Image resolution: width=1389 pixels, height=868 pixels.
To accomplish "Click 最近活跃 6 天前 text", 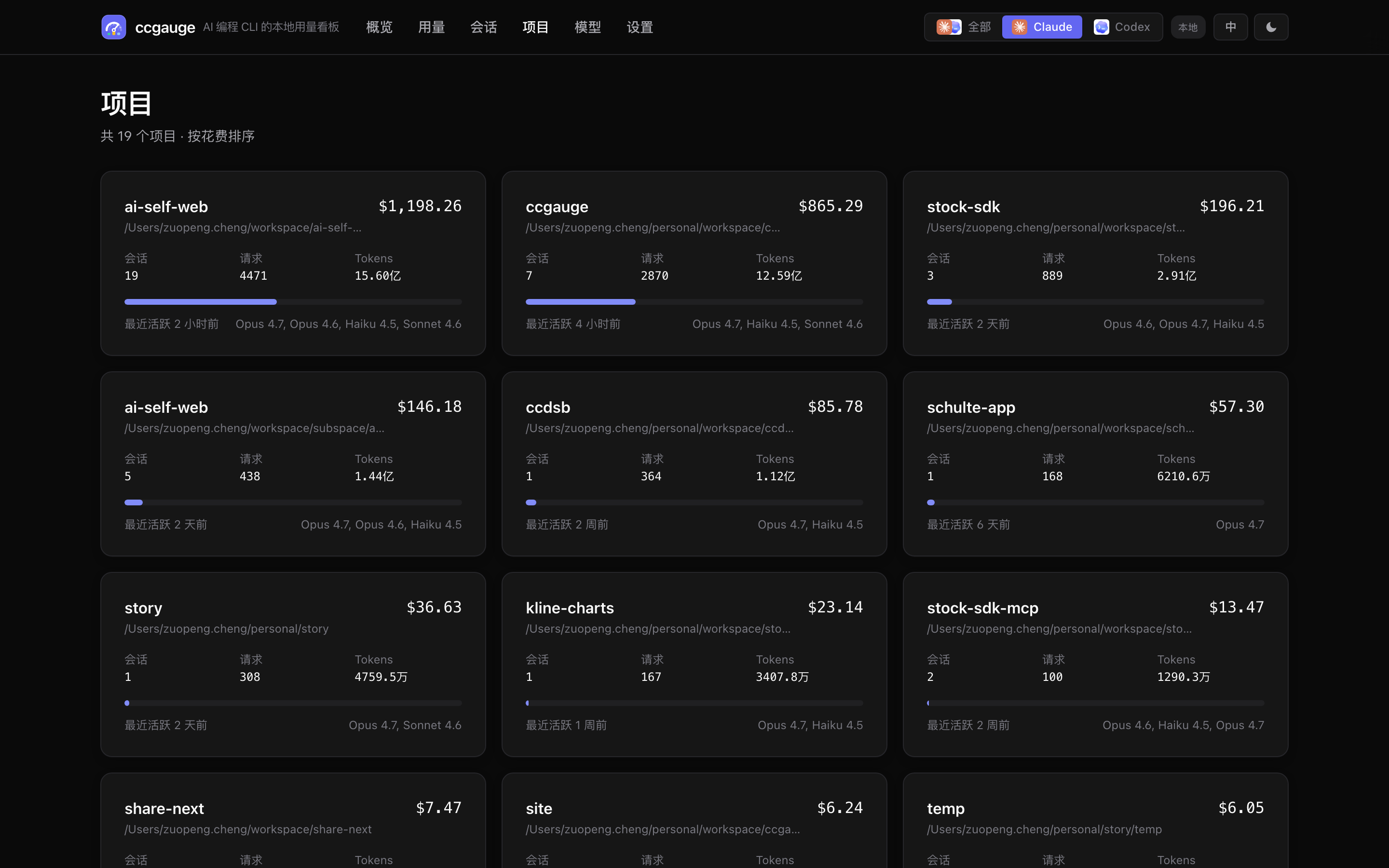I will [968, 525].
